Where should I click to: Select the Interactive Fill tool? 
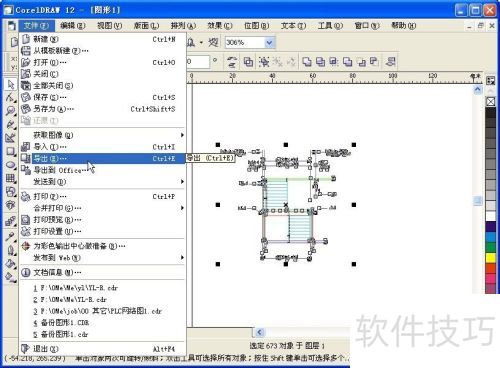coord(10,277)
